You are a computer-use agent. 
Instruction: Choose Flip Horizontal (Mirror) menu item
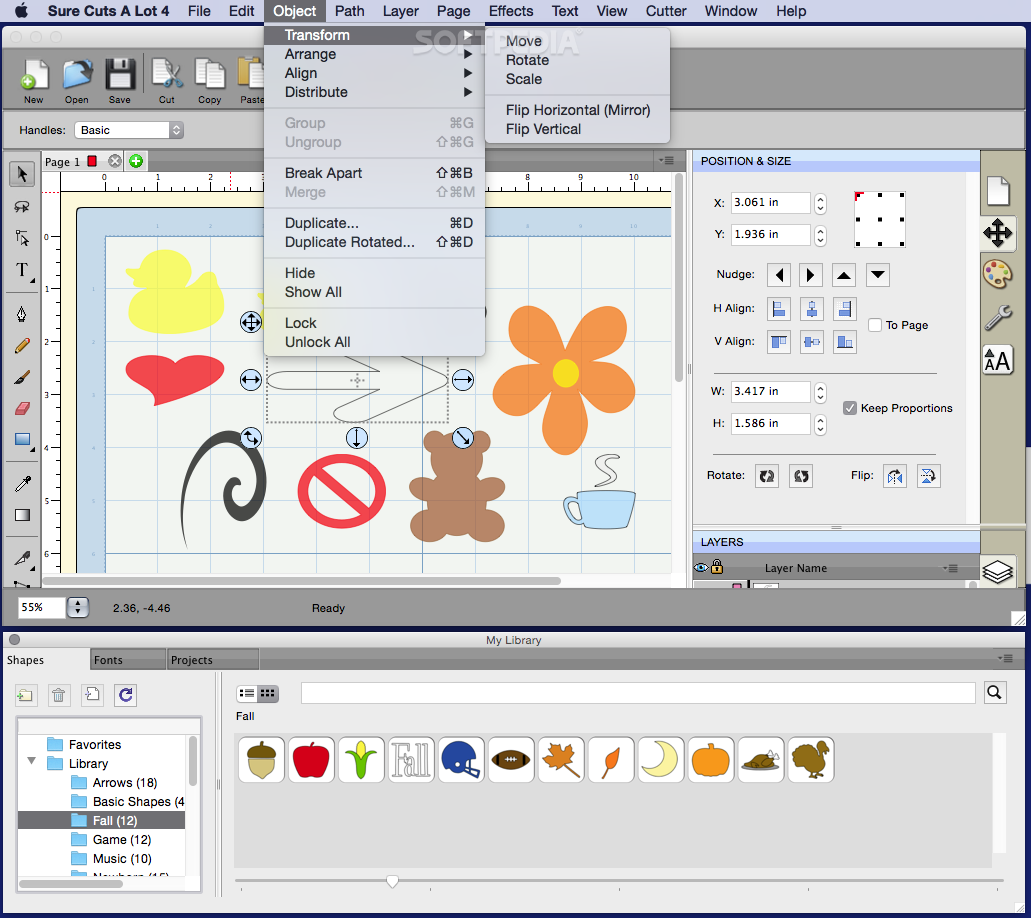[577, 110]
